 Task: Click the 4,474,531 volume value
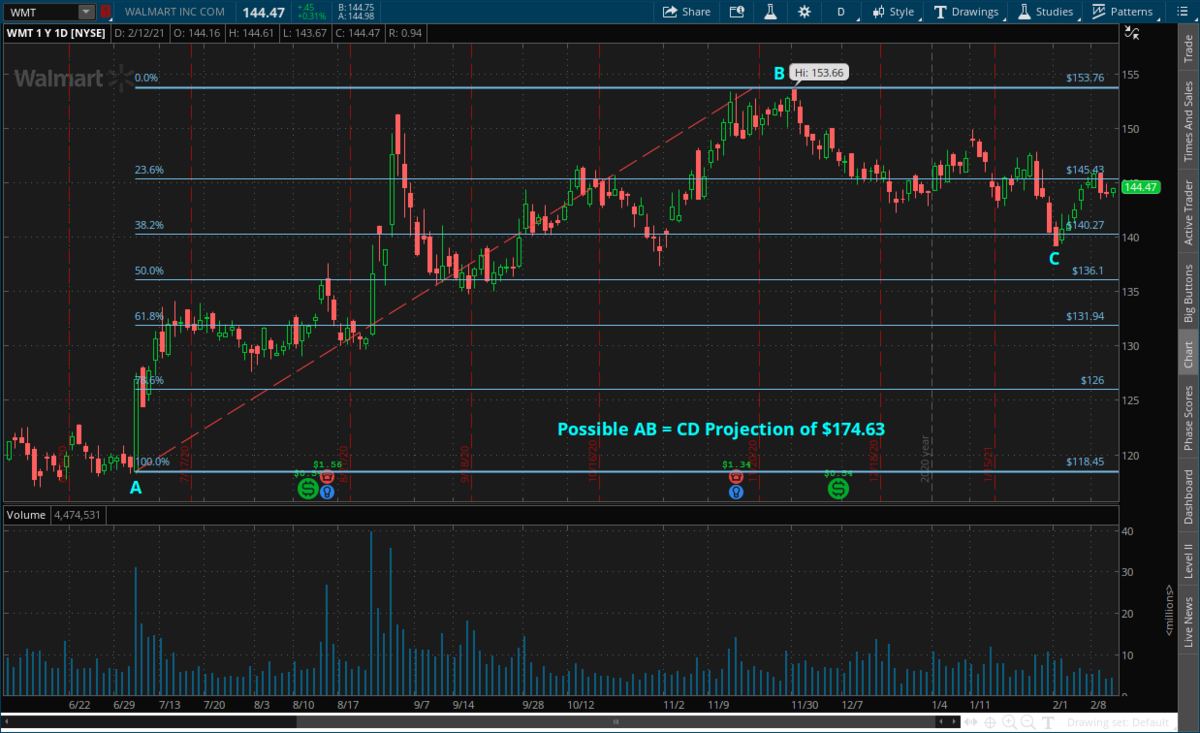[79, 515]
